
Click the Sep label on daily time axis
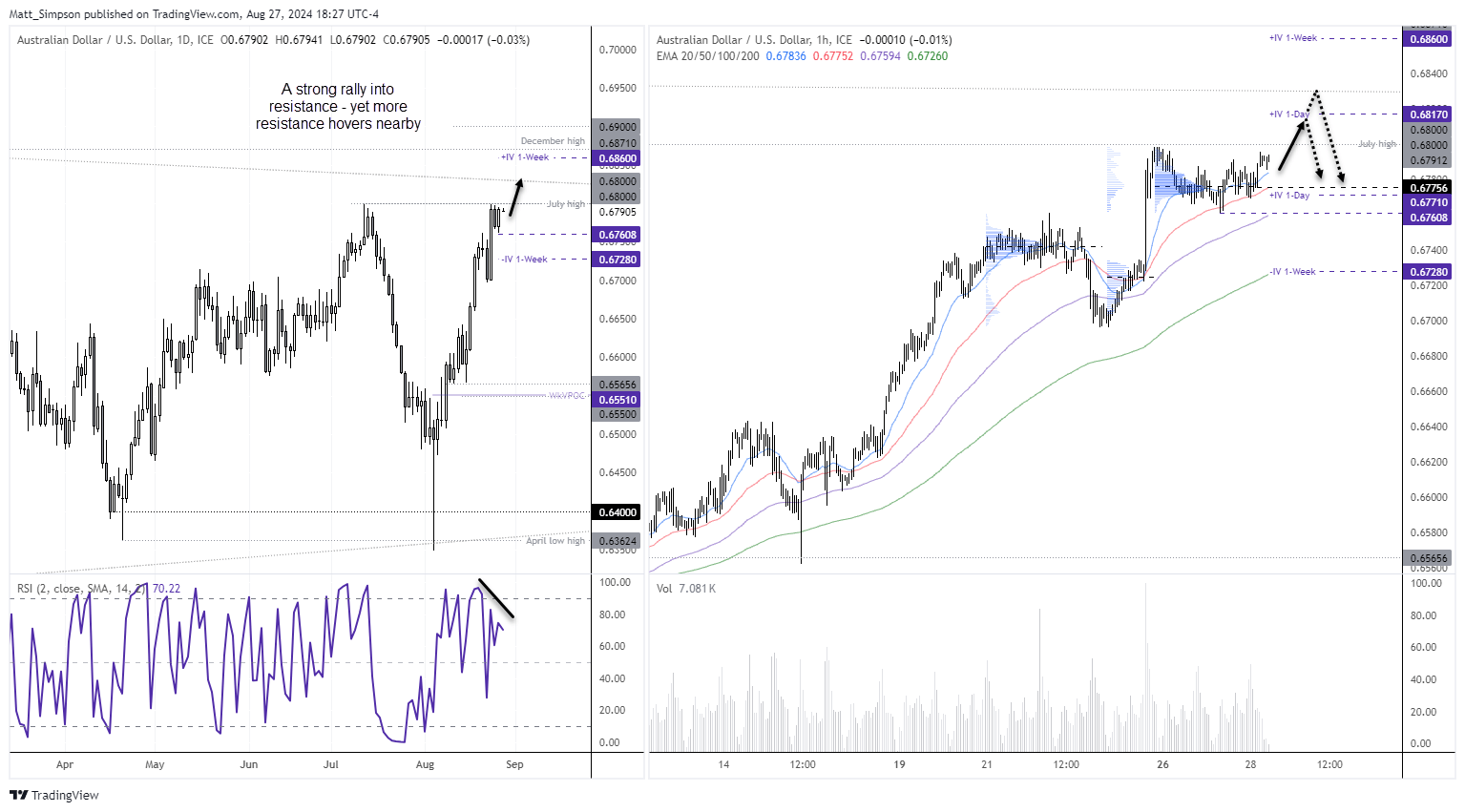pos(514,764)
